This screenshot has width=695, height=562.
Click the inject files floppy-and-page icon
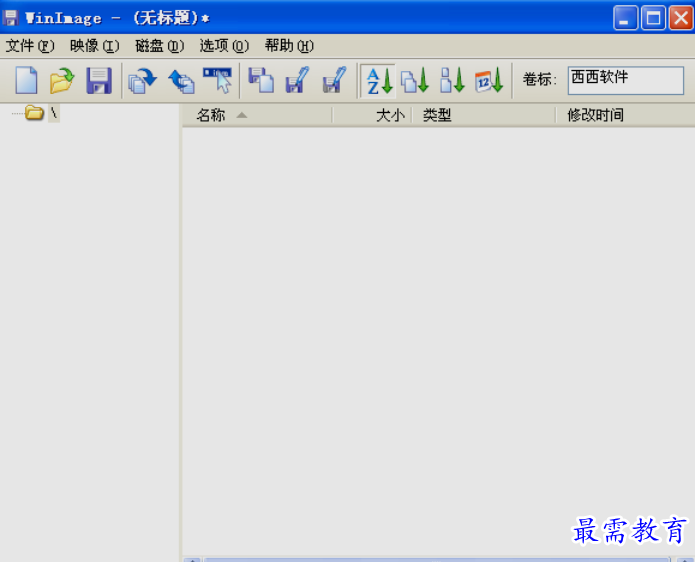coord(261,80)
